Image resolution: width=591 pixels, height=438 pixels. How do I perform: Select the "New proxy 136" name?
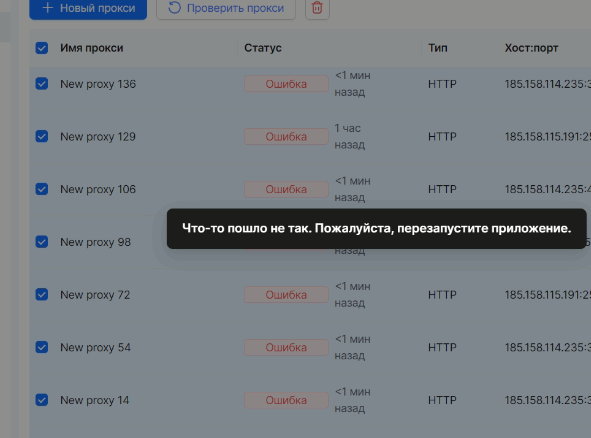click(98, 84)
